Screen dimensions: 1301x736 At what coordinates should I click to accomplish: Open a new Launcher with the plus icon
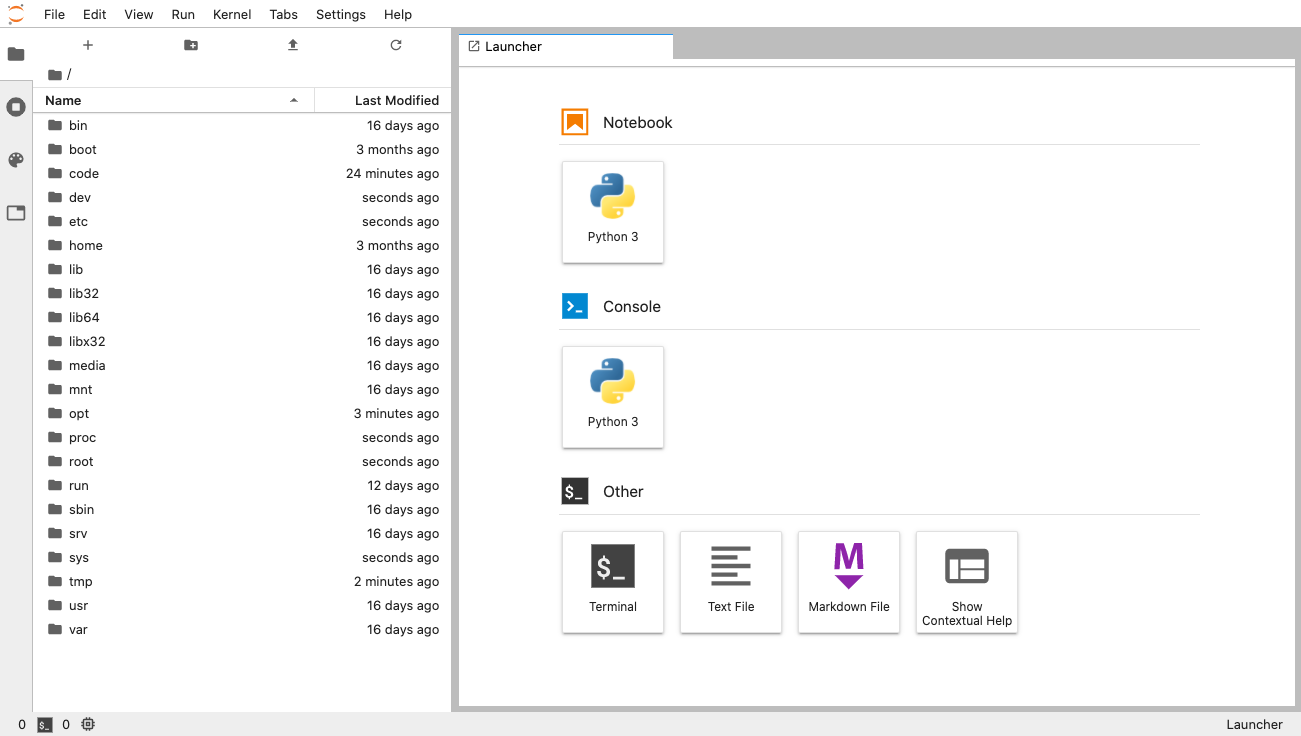88,45
